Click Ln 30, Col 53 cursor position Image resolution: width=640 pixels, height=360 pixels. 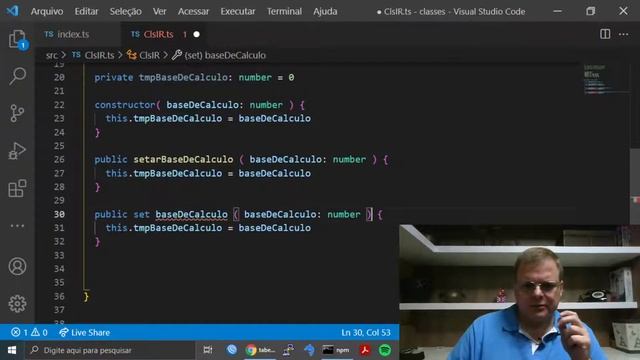(366, 332)
